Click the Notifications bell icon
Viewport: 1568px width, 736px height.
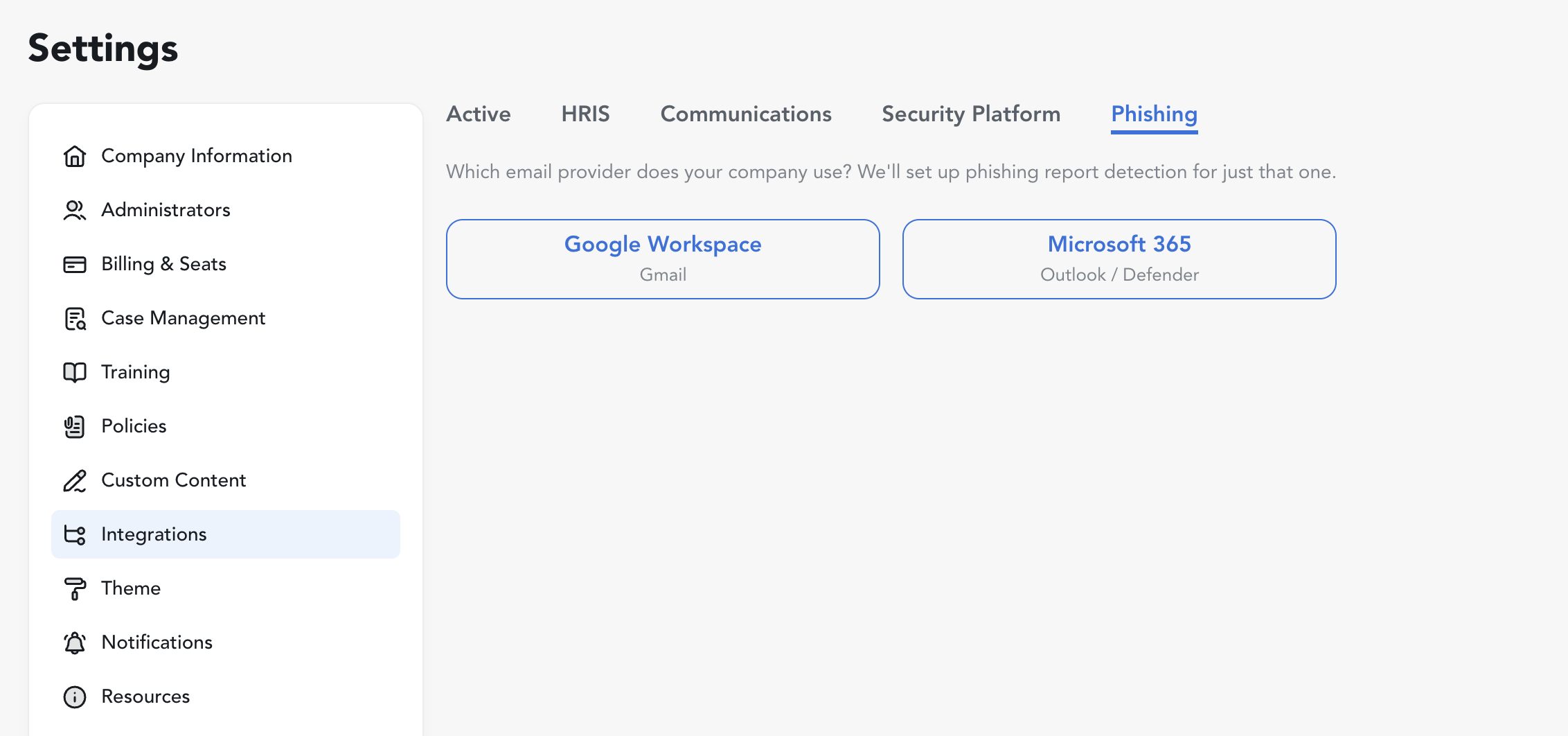(x=75, y=642)
